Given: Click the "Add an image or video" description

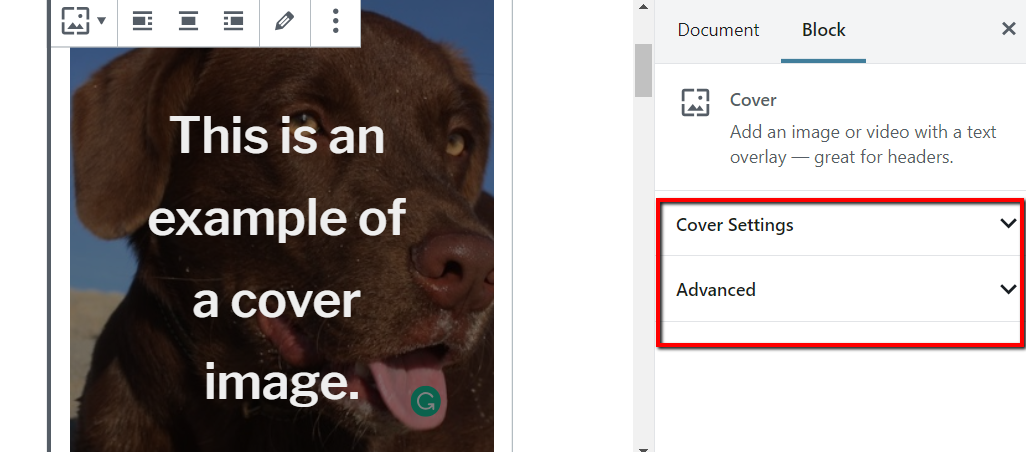Looking at the screenshot, I should (x=862, y=145).
